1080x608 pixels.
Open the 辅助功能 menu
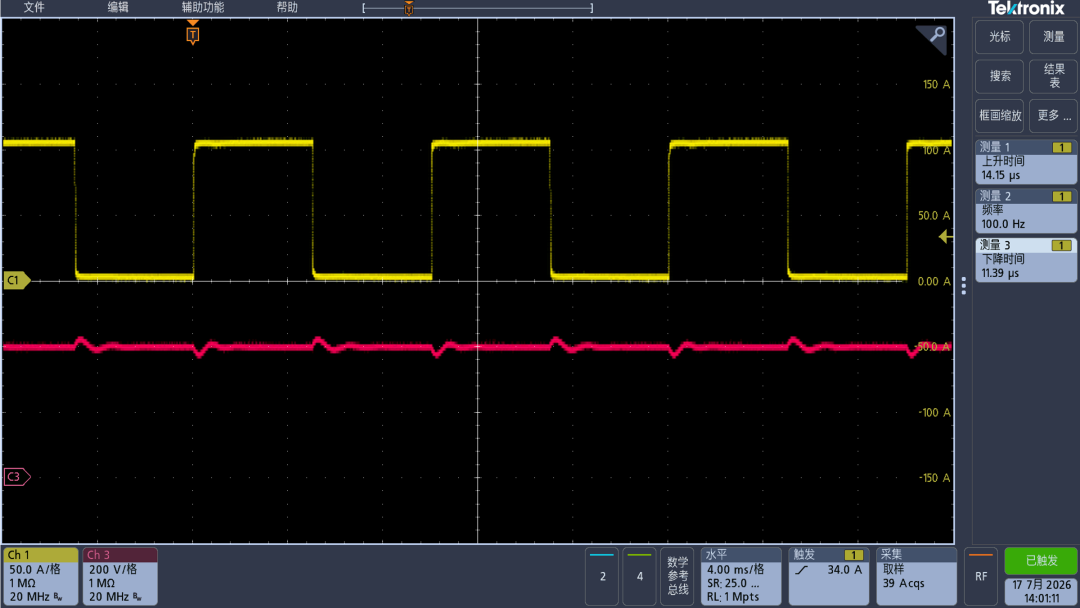(202, 8)
